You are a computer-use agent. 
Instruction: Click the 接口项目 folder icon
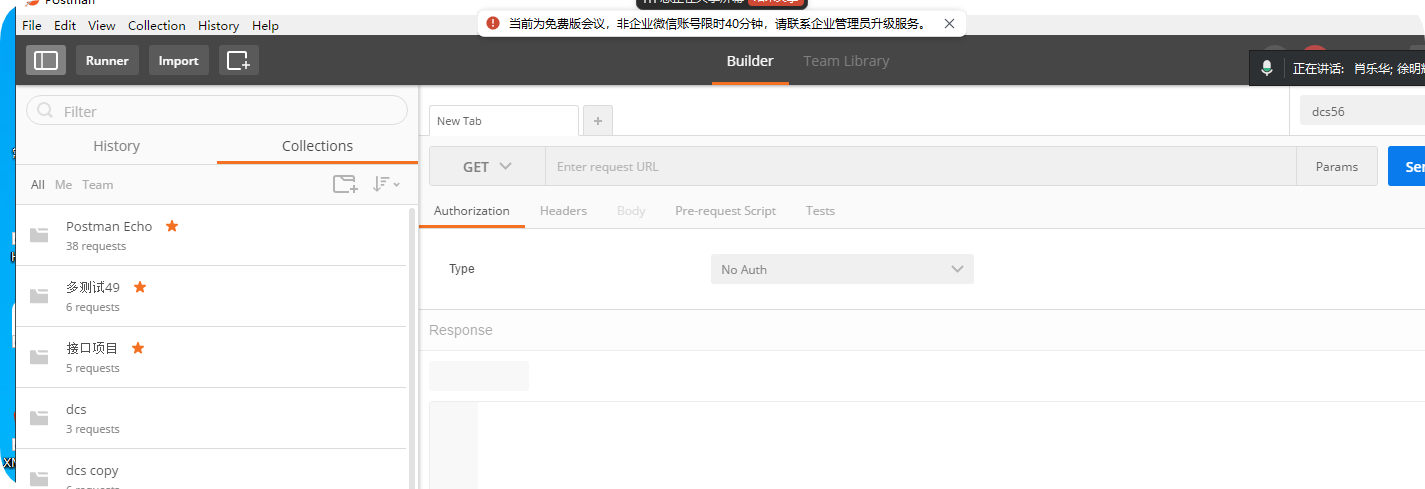[x=39, y=358]
